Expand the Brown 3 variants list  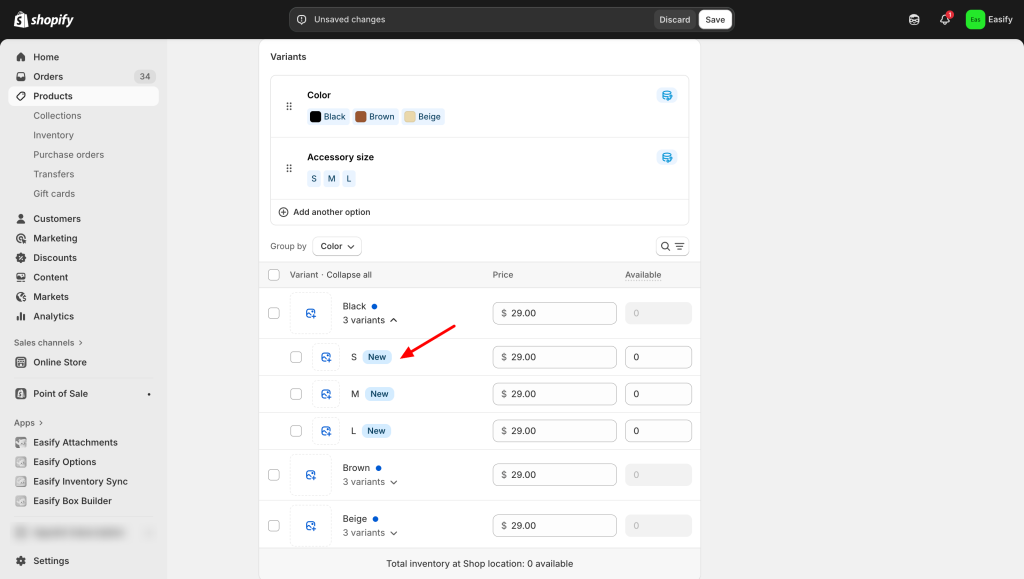coord(371,482)
